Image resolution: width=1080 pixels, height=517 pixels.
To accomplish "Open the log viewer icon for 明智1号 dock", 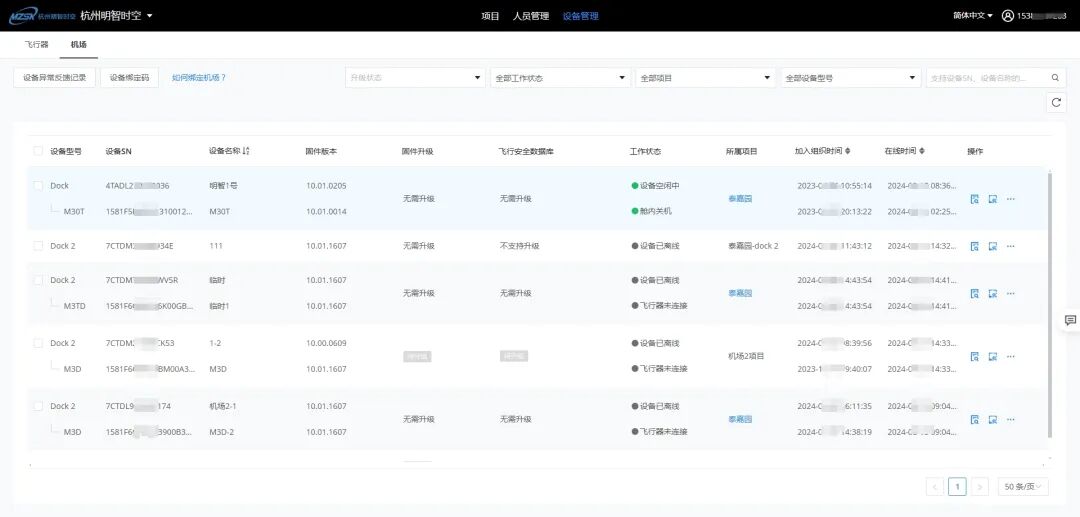I will [x=975, y=199].
